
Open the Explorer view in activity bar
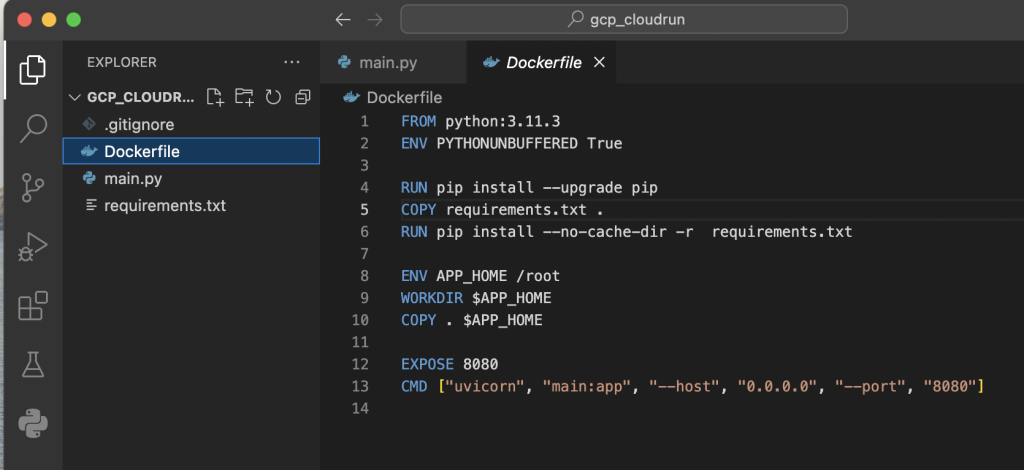coord(32,69)
